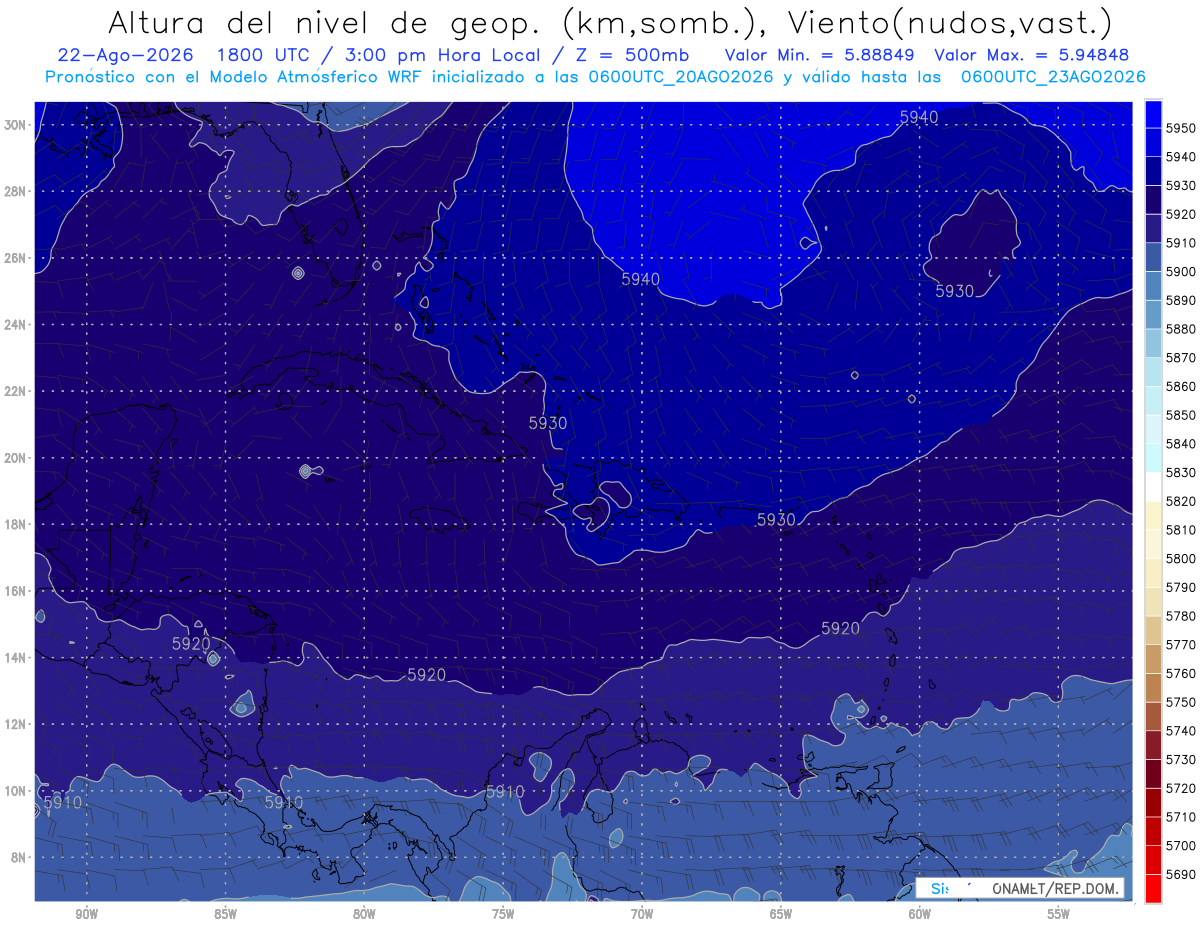Viewport: 1200px width, 927px height.
Task: Click the bright red swatch at the color bar bottom
Action: tap(1152, 888)
